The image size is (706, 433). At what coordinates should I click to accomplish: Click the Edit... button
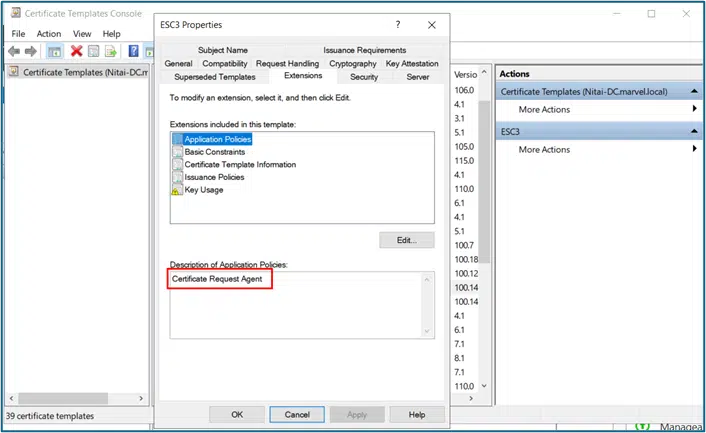pos(406,240)
